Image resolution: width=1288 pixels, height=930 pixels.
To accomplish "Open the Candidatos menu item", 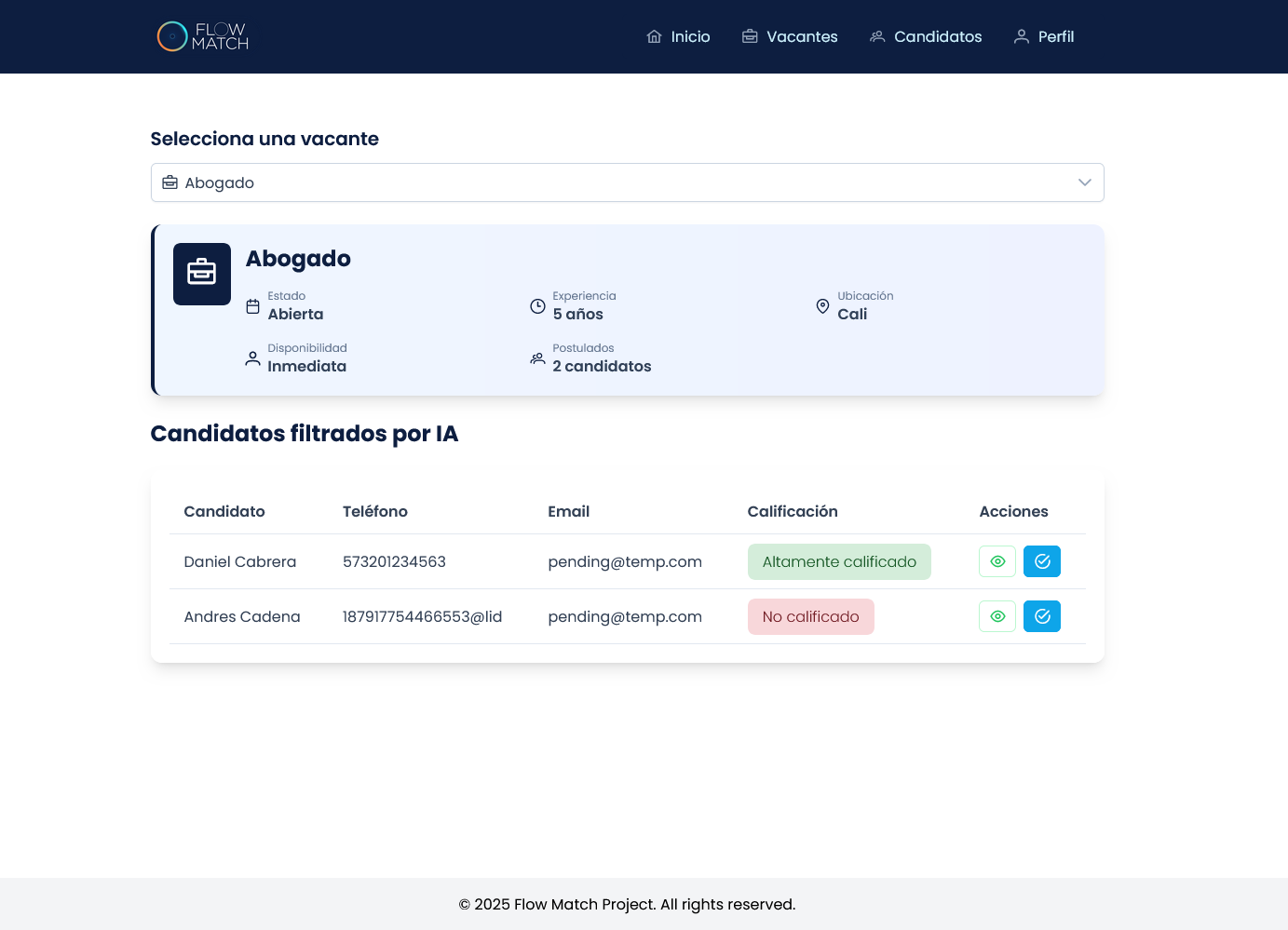I will point(938,36).
